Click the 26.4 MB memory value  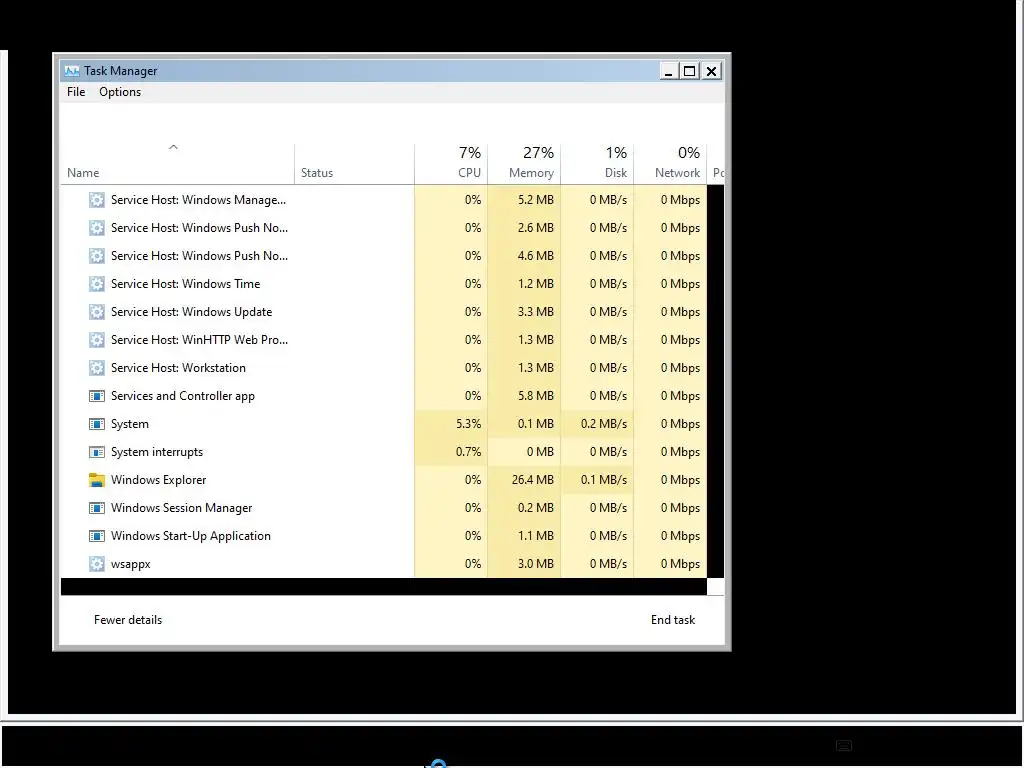click(x=533, y=480)
